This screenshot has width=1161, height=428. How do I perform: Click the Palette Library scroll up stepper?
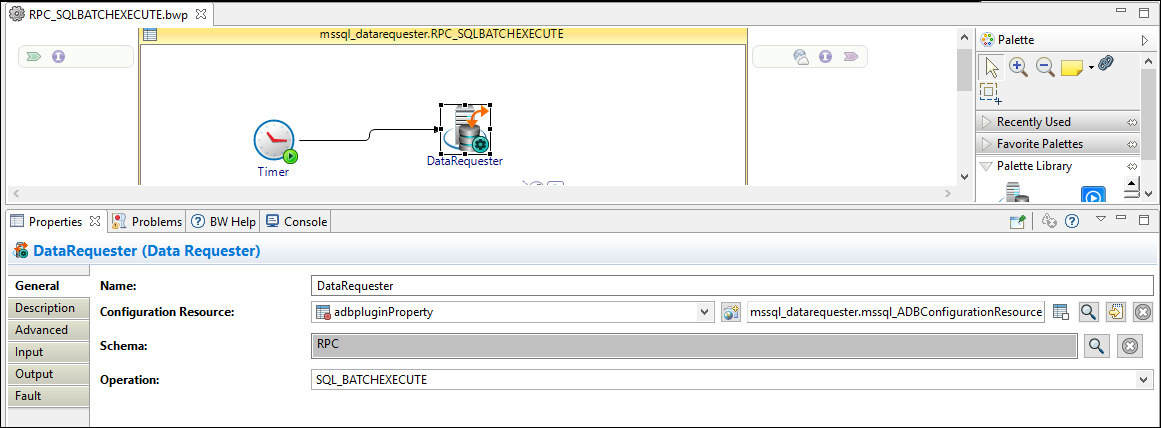(x=1132, y=183)
